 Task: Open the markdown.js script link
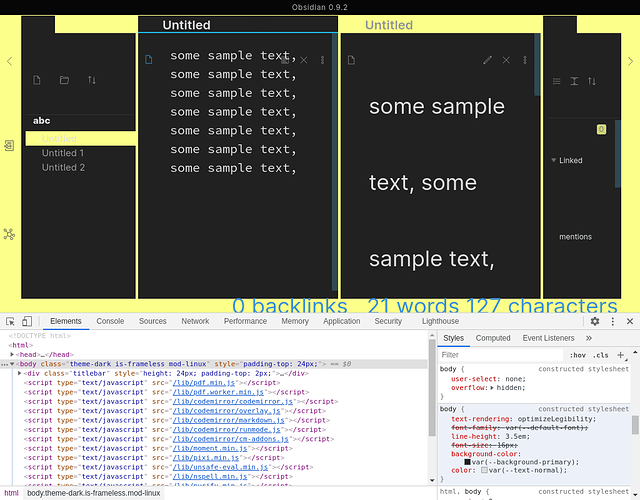pos(229,420)
